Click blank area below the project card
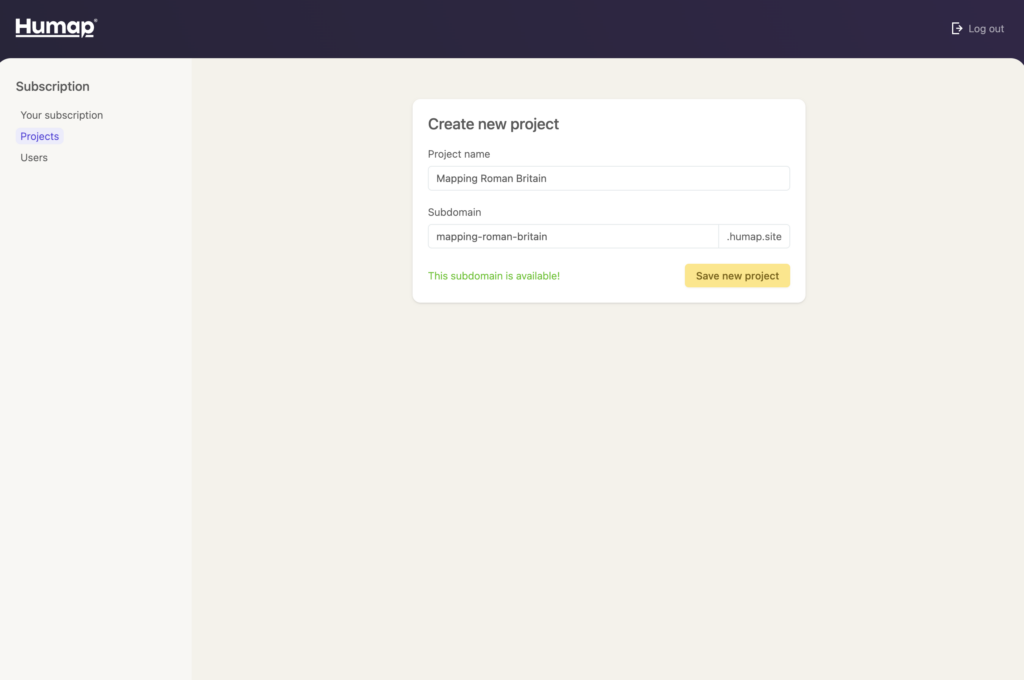The width and height of the screenshot is (1024, 680). point(608,480)
